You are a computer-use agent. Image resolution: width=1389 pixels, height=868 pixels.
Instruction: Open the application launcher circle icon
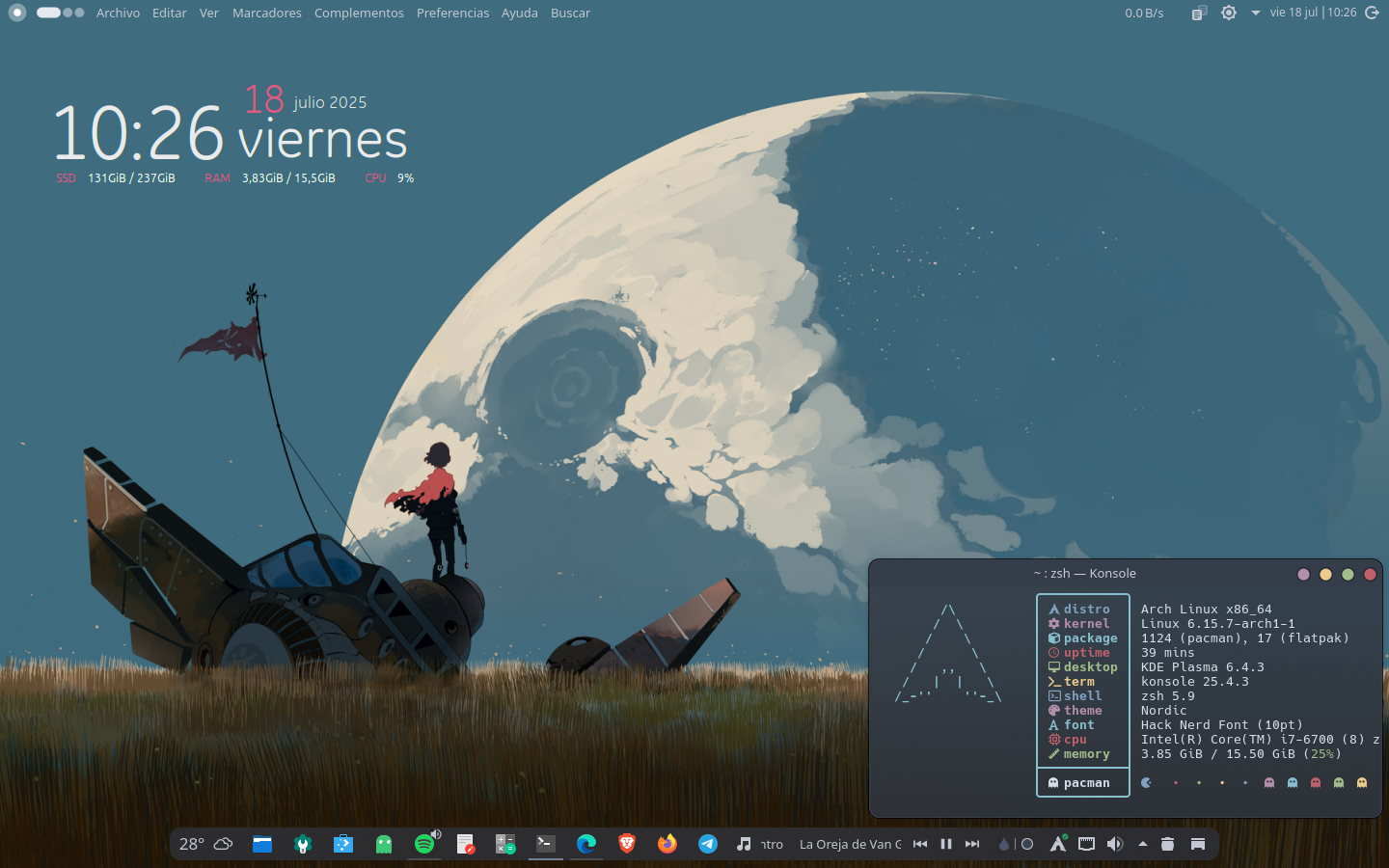coord(16,13)
